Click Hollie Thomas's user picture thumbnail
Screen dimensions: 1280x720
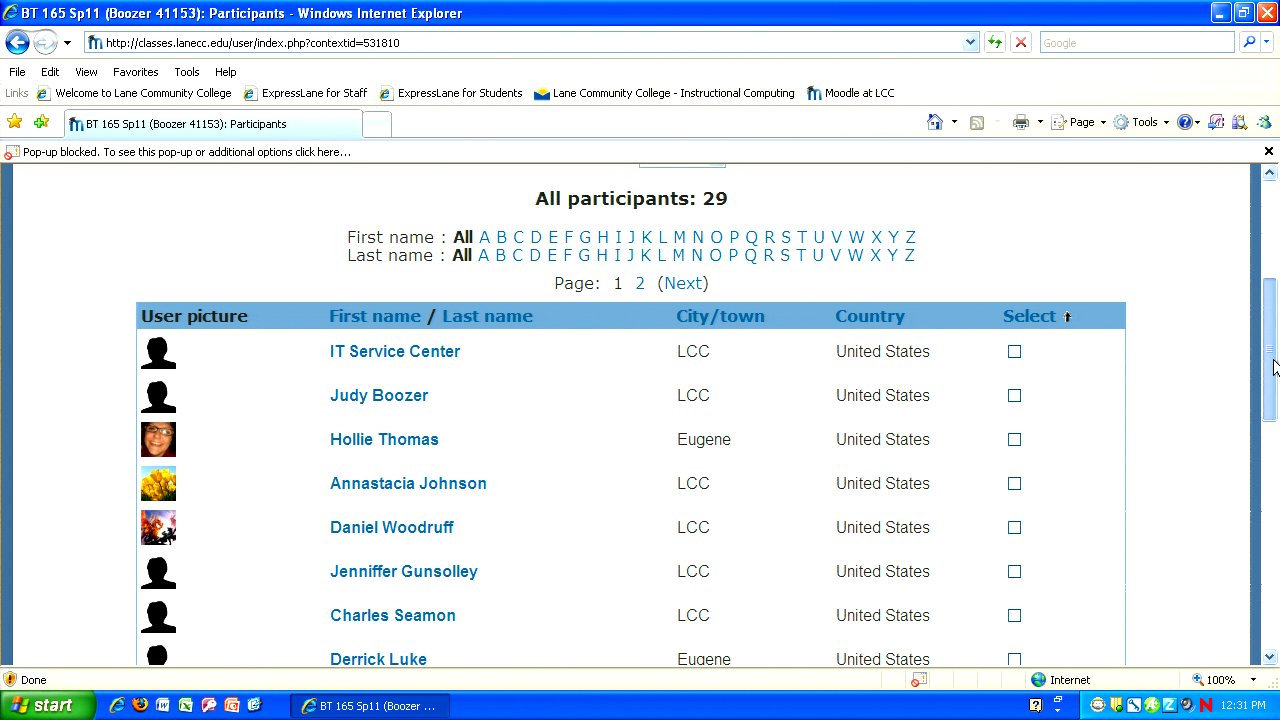click(158, 440)
